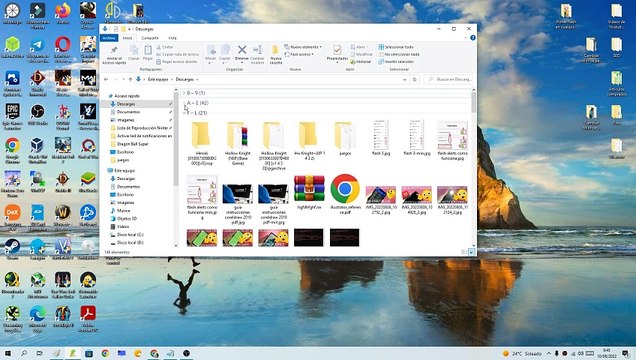The image size is (636, 360).
Task: Open the address bar history dropdown
Action: point(404,80)
